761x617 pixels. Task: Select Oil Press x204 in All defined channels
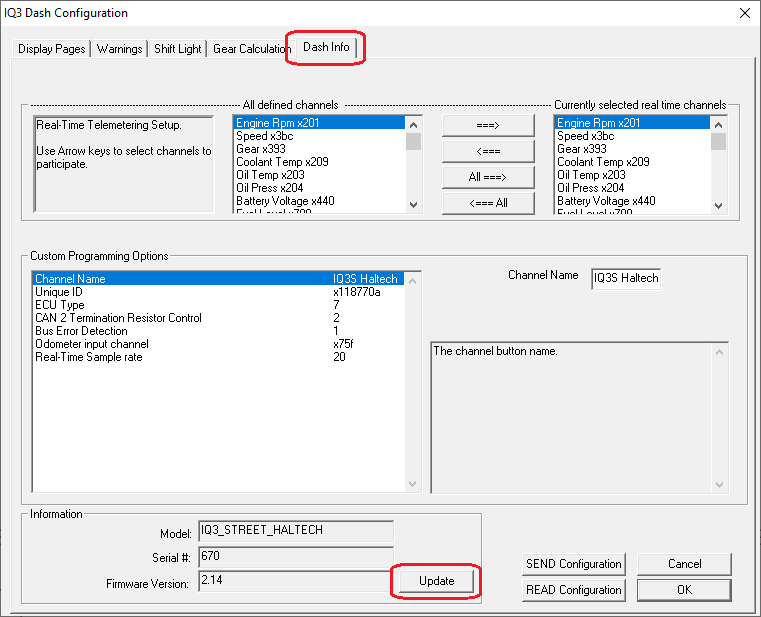(319, 188)
